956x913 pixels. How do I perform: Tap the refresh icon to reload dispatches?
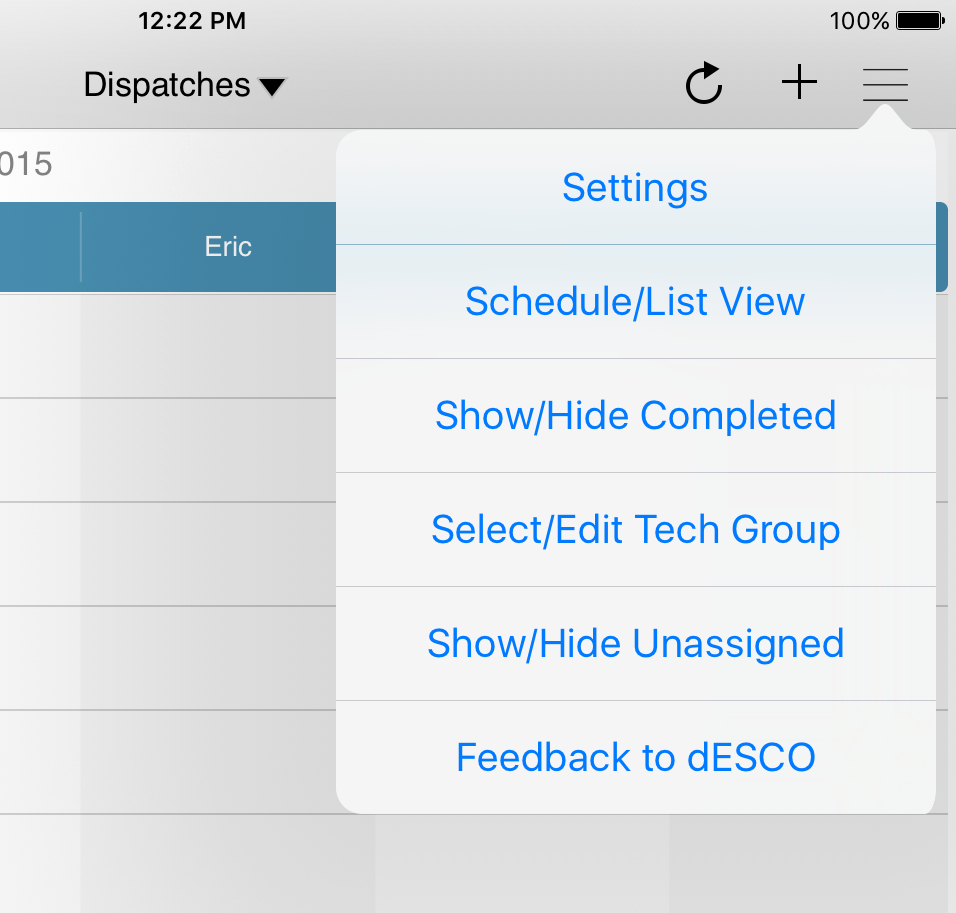tap(704, 84)
